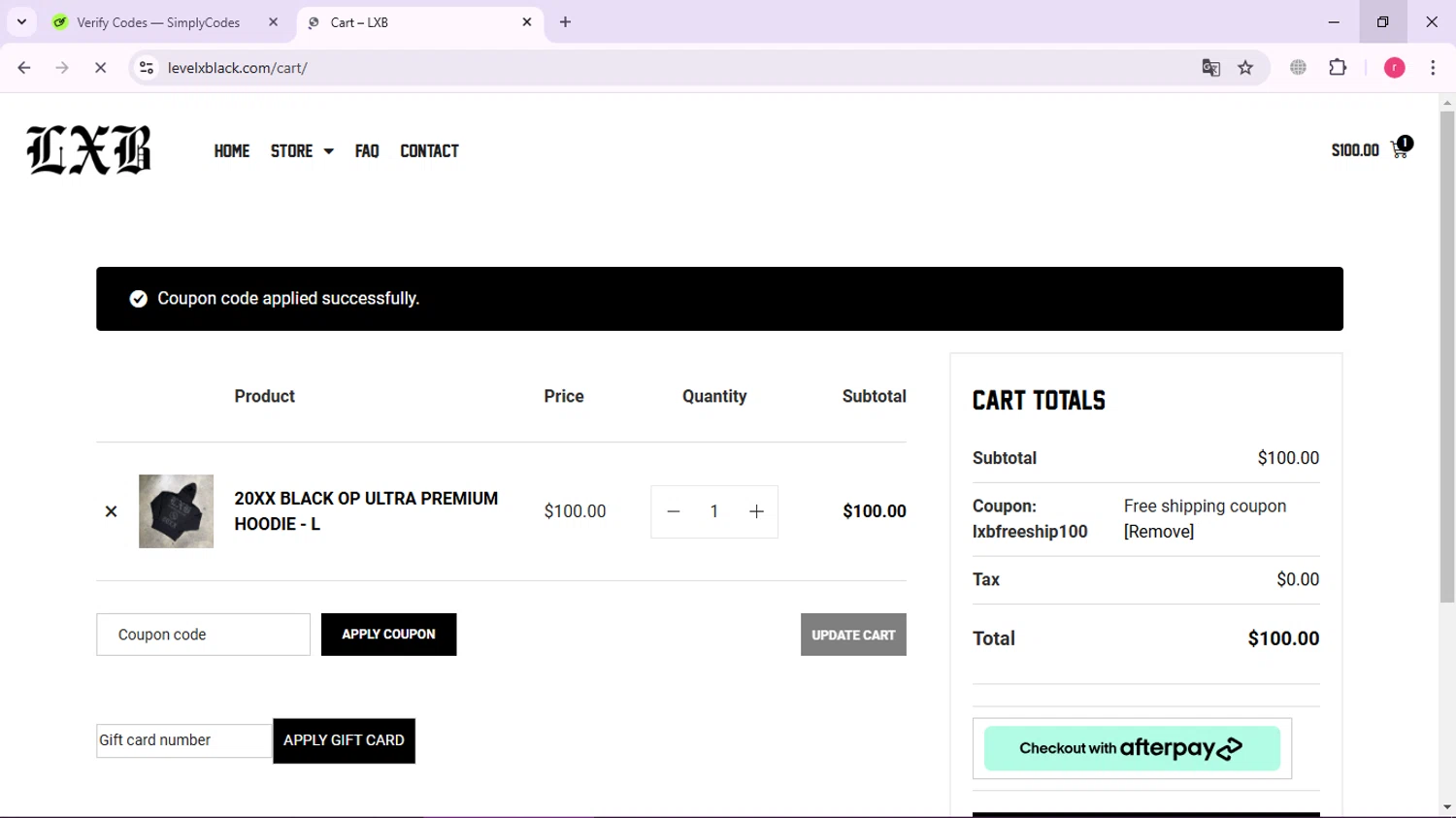Expand the tab search dropdown arrow
The height and width of the screenshot is (818, 1456).
pos(21,22)
